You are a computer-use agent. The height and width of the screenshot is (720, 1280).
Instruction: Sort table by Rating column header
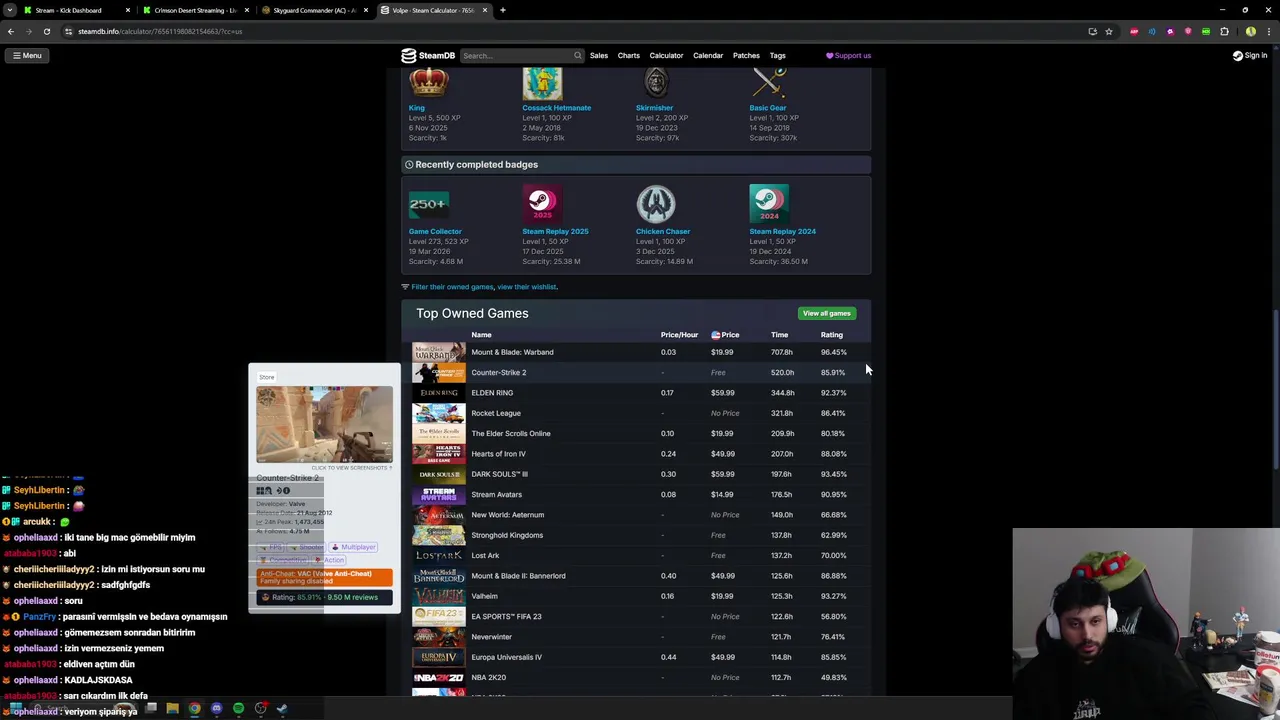832,335
